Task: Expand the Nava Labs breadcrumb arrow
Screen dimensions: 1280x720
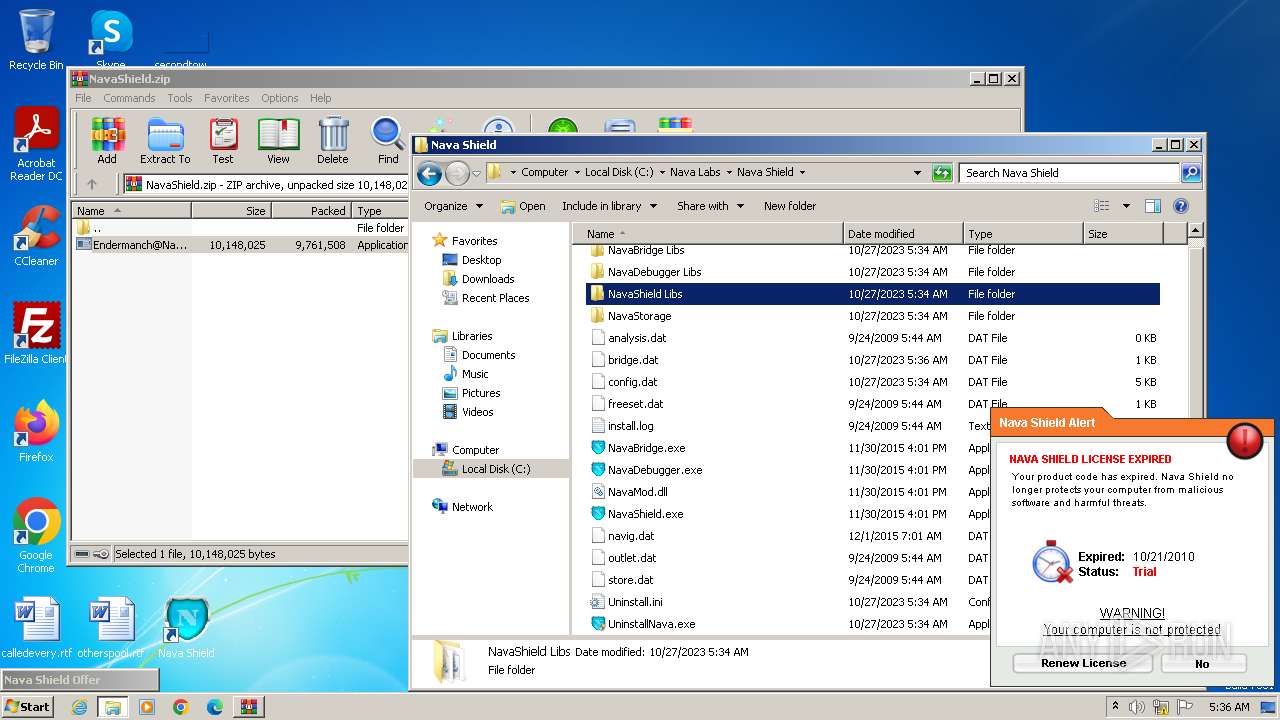Action: point(728,172)
